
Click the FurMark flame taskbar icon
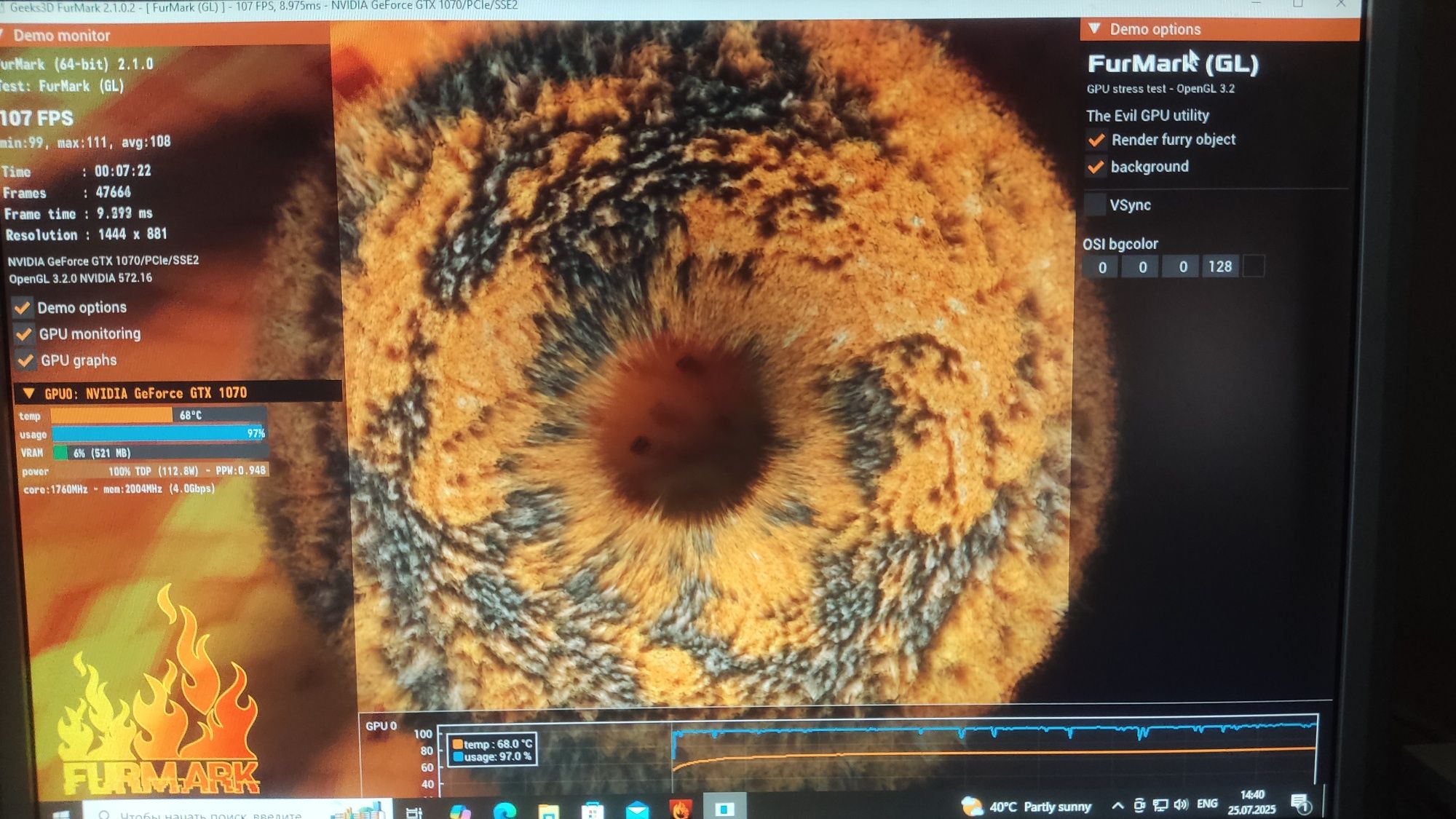click(681, 809)
